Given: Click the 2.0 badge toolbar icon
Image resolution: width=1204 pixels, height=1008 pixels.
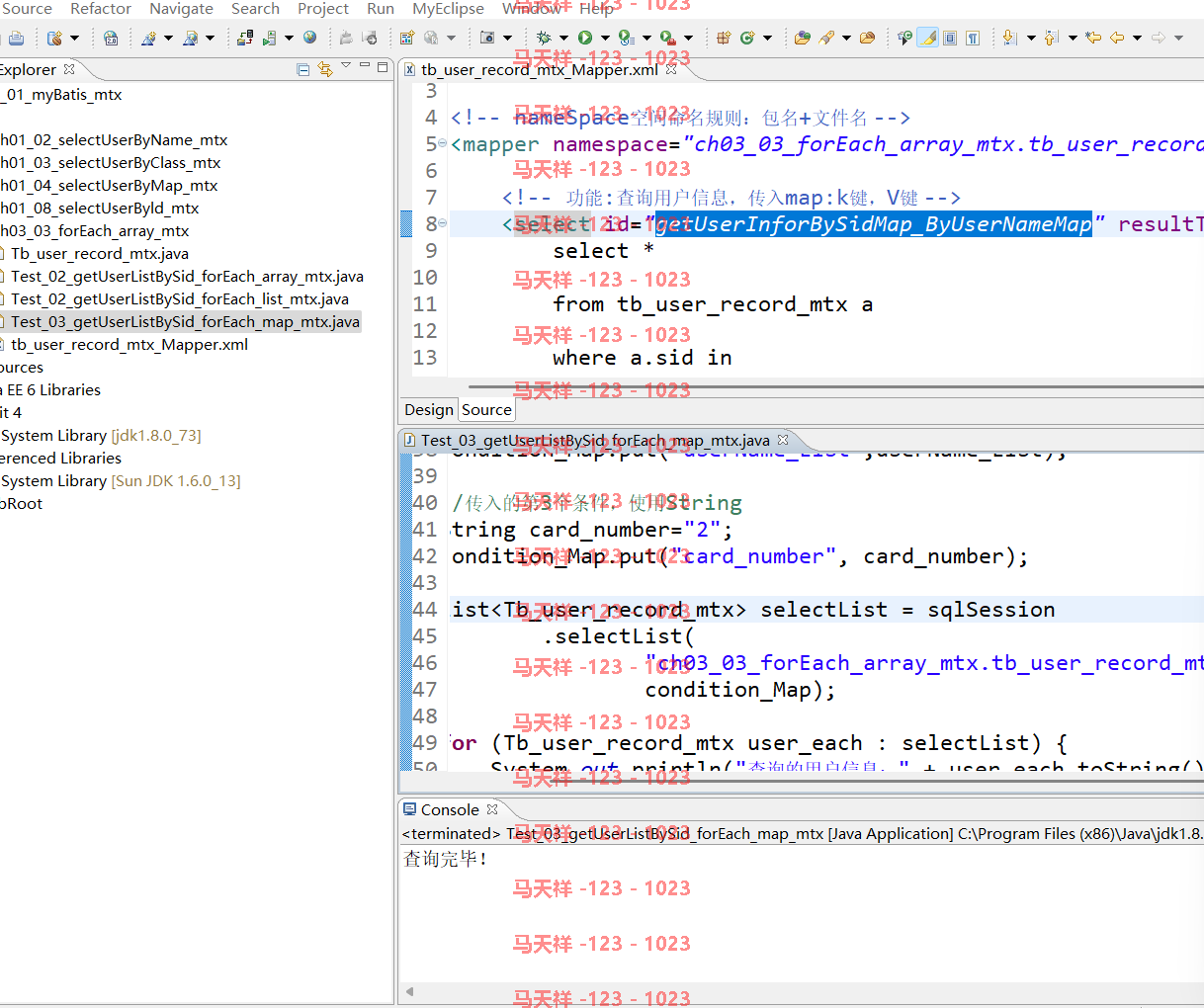Looking at the screenshot, I should coord(111,38).
